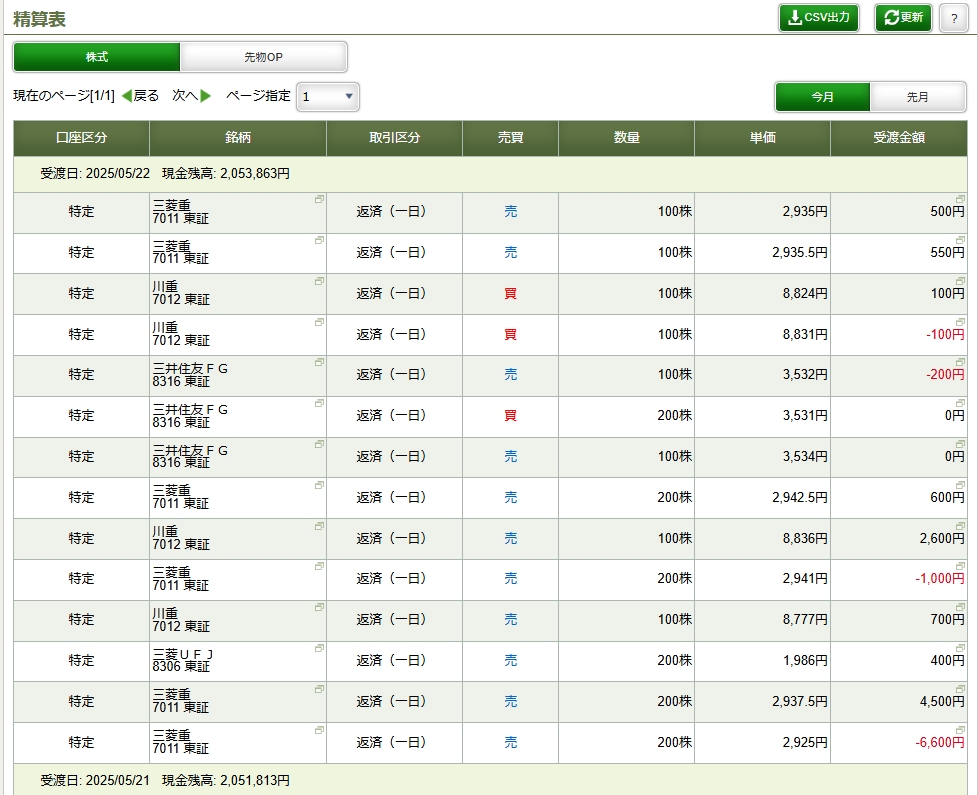
Task: Click the 売 label in 1,986円 row
Action: tap(510, 661)
